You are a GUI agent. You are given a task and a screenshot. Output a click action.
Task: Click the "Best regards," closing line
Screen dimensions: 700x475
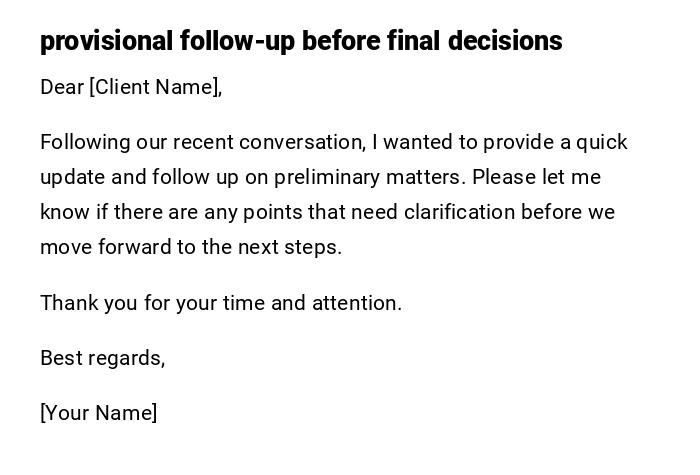pos(102,358)
